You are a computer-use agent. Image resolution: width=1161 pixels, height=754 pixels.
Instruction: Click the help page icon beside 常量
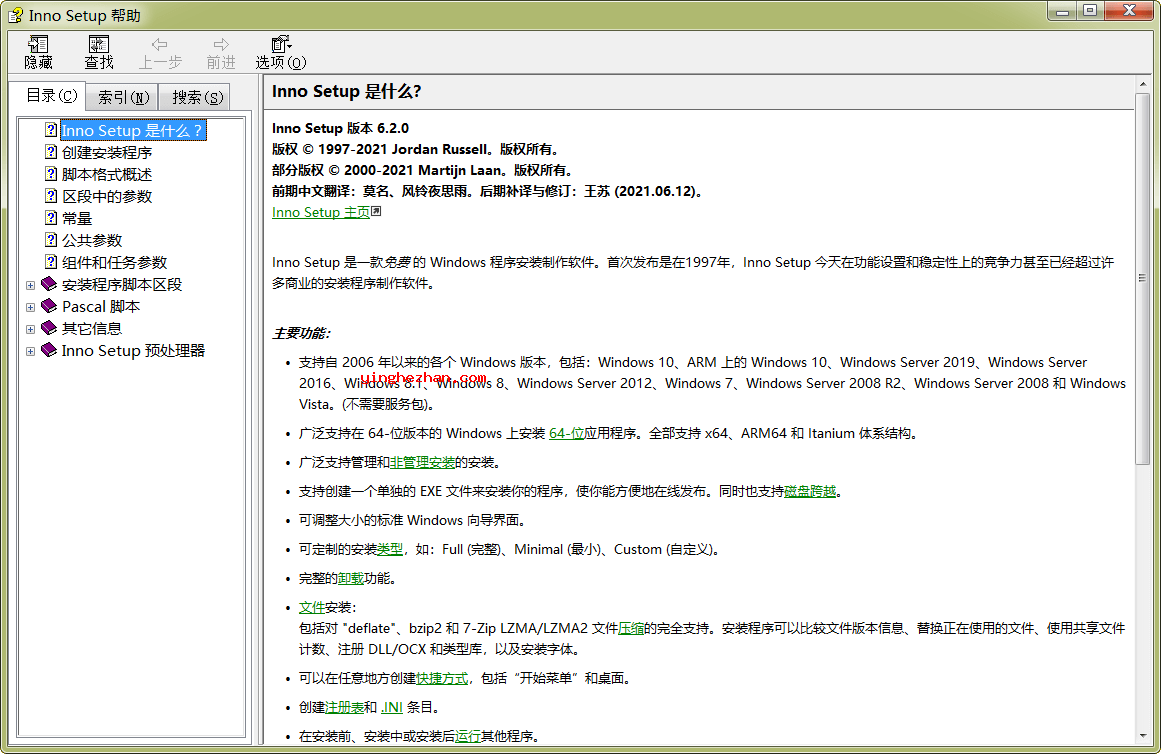pos(51,218)
